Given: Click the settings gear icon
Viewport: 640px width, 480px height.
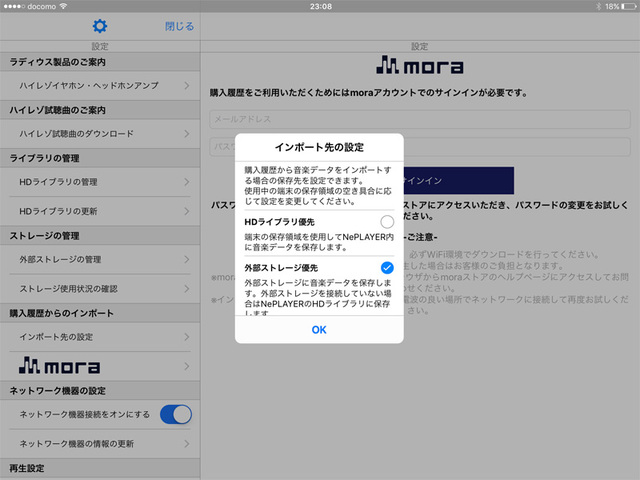Looking at the screenshot, I should pos(100,26).
